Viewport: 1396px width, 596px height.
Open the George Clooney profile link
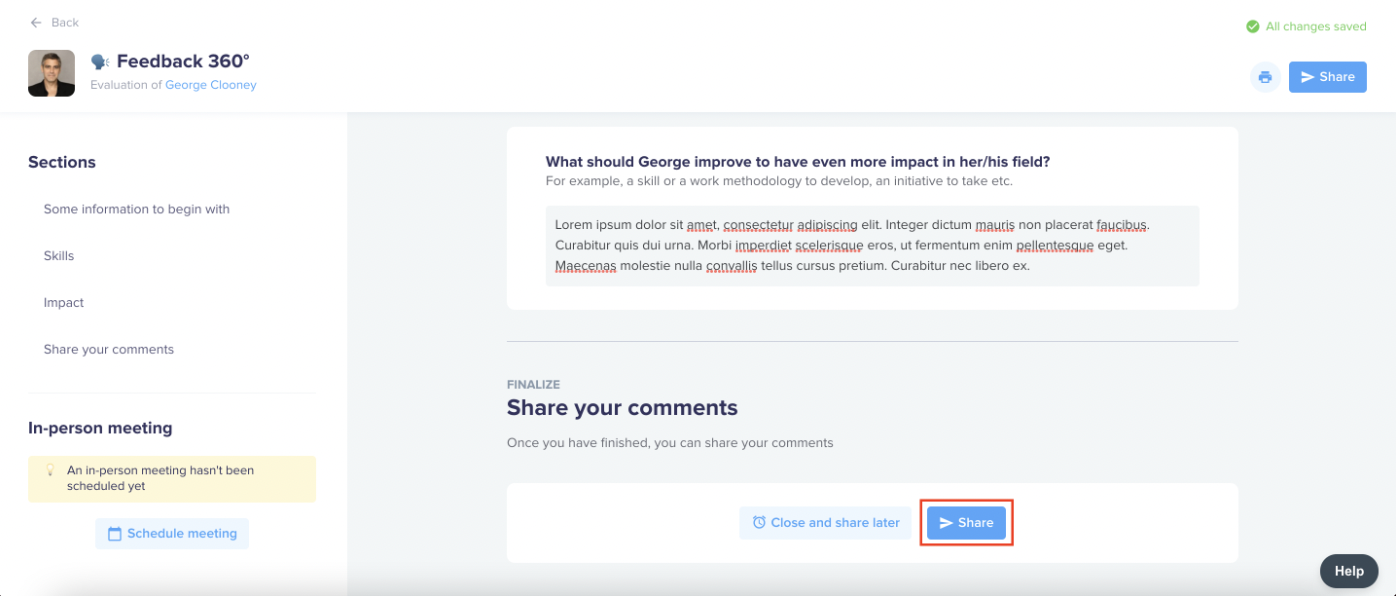211,85
